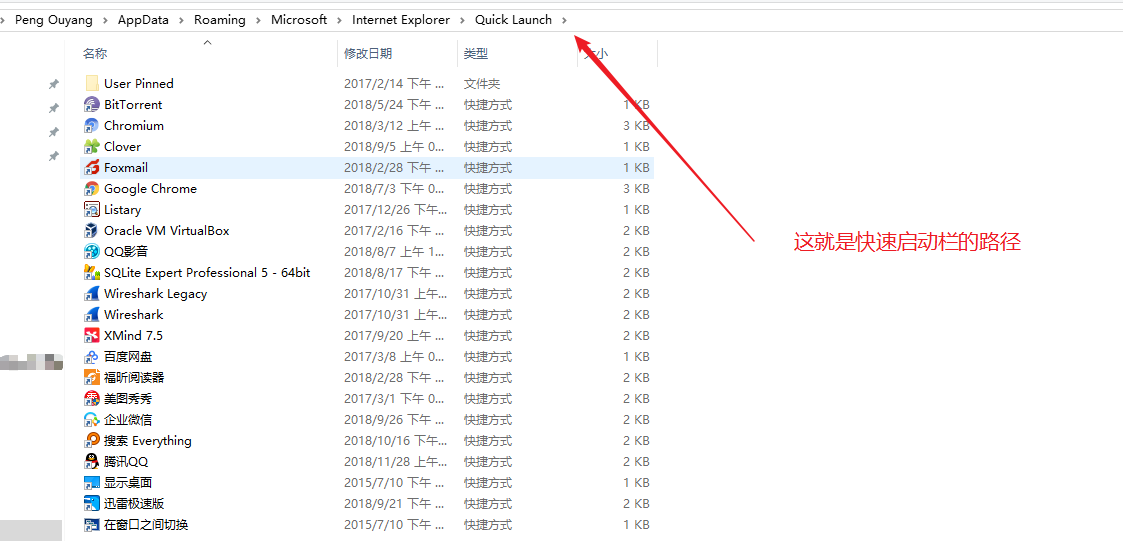Click the 3 KB size of Google Chrome

pos(636,188)
